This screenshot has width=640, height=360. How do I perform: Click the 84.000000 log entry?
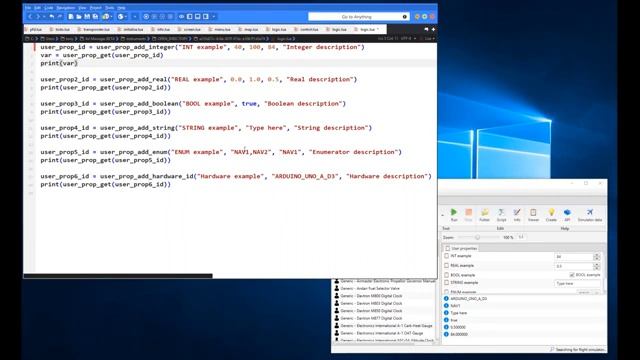click(x=459, y=334)
